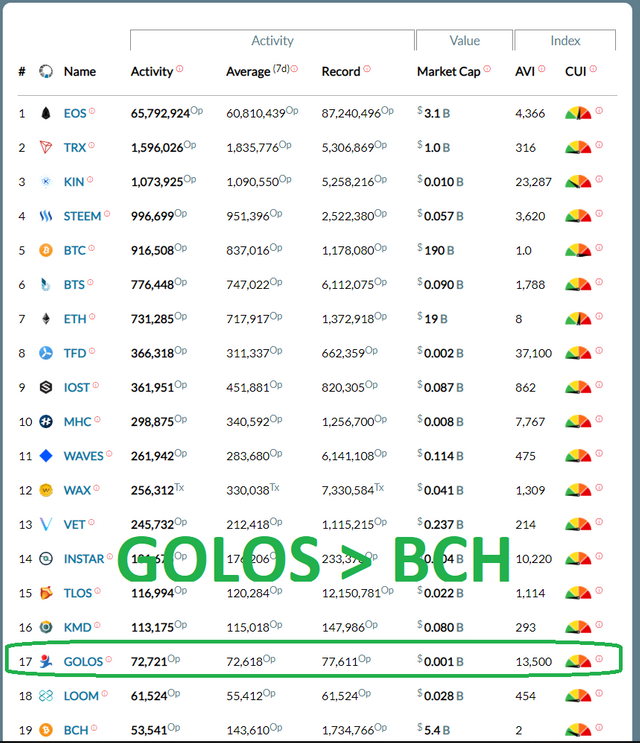The image size is (640, 743).
Task: Click EOS activity value 65,792,924
Action: [161, 114]
